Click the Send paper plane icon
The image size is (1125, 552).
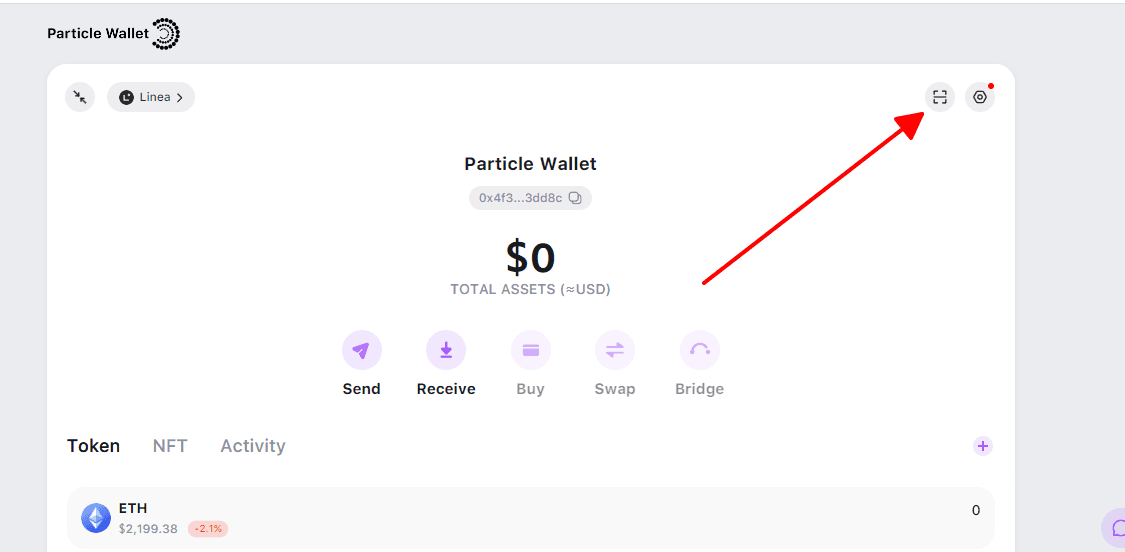coord(362,350)
